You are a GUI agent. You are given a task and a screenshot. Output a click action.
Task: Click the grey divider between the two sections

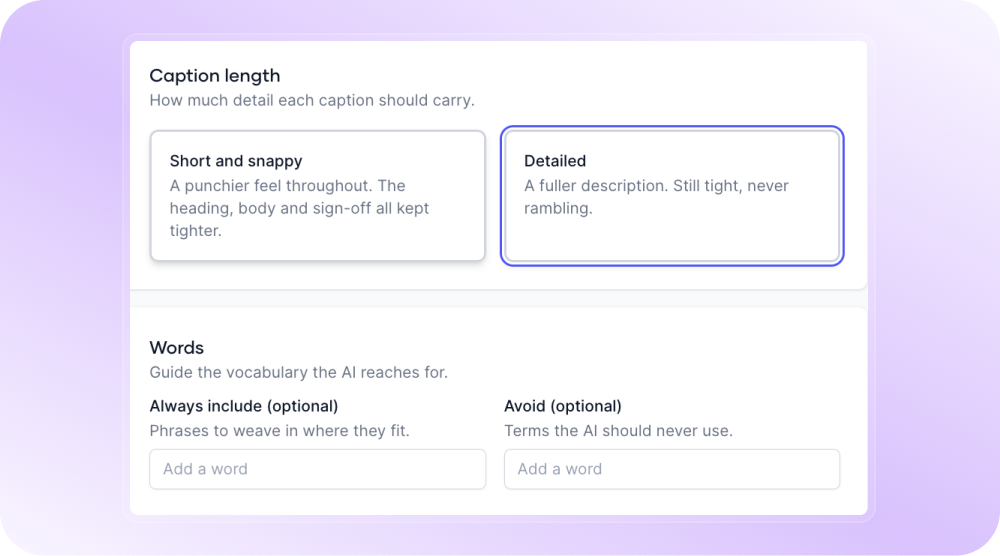(x=499, y=298)
